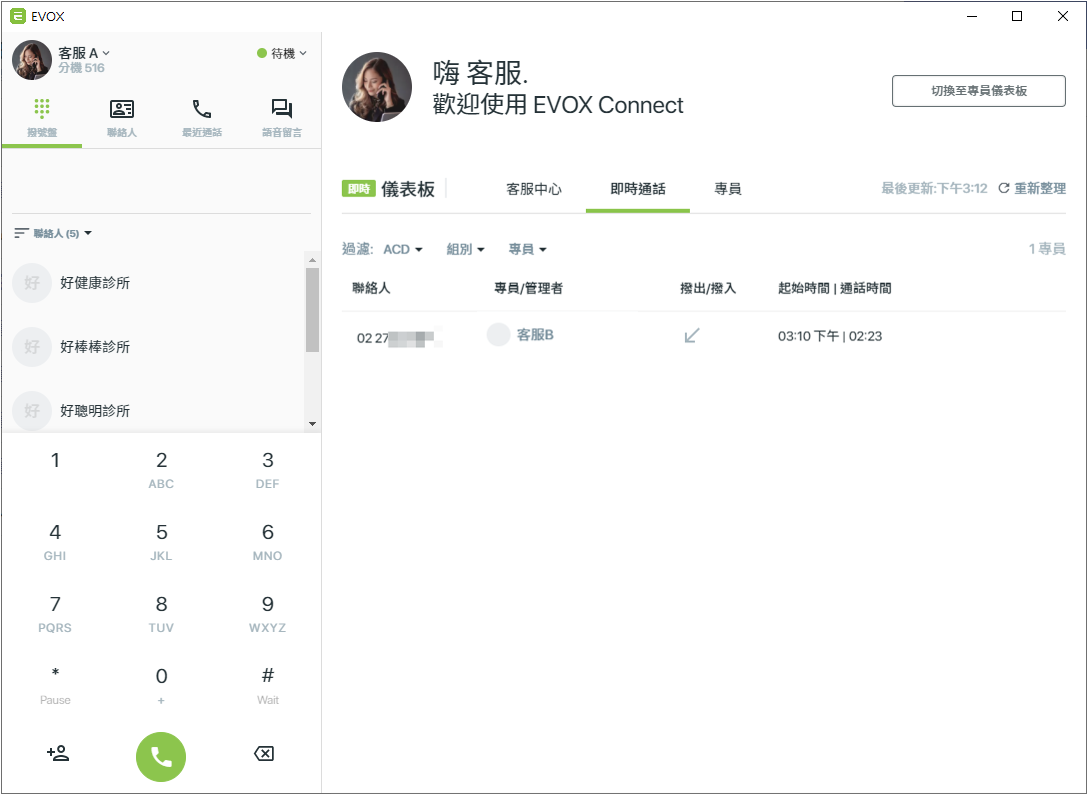Open the 組別 filter dropdown

coord(466,249)
